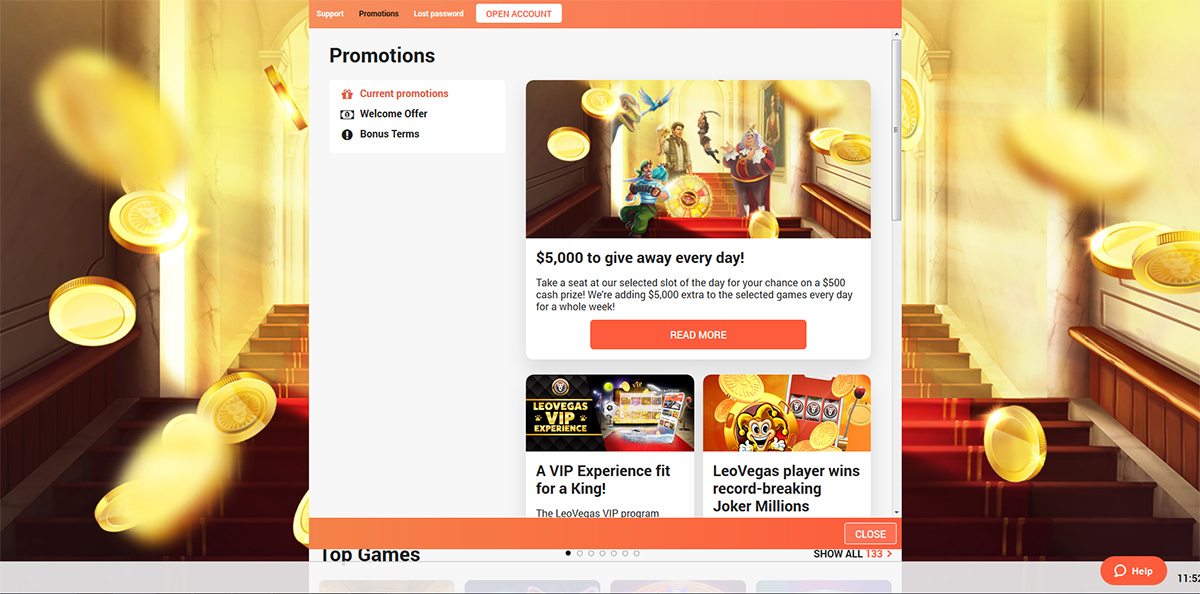Click the gift icon beside Current promotions
The width and height of the screenshot is (1200, 594).
[x=347, y=94]
